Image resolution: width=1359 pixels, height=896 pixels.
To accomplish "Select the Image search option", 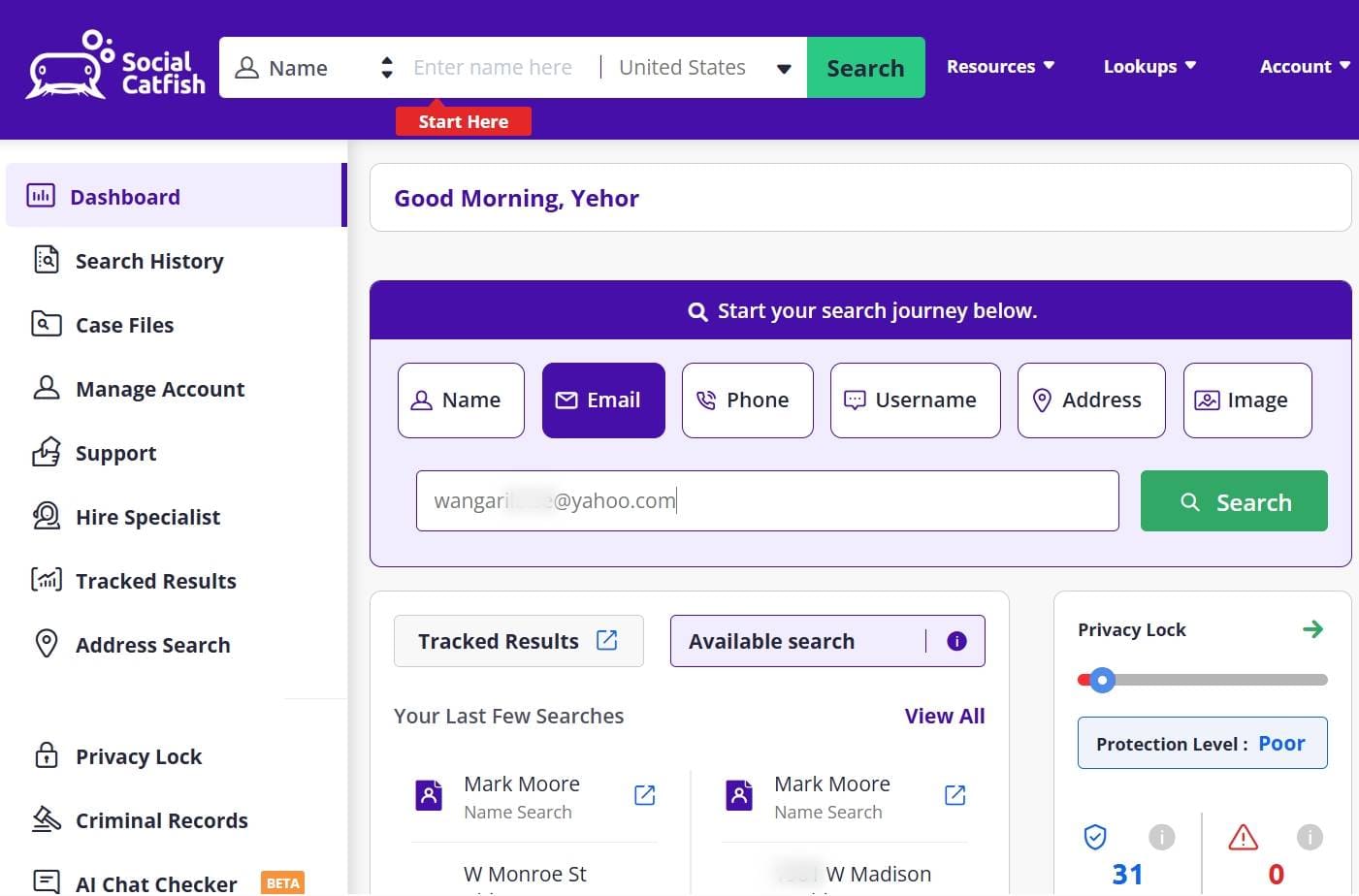I will [1246, 400].
